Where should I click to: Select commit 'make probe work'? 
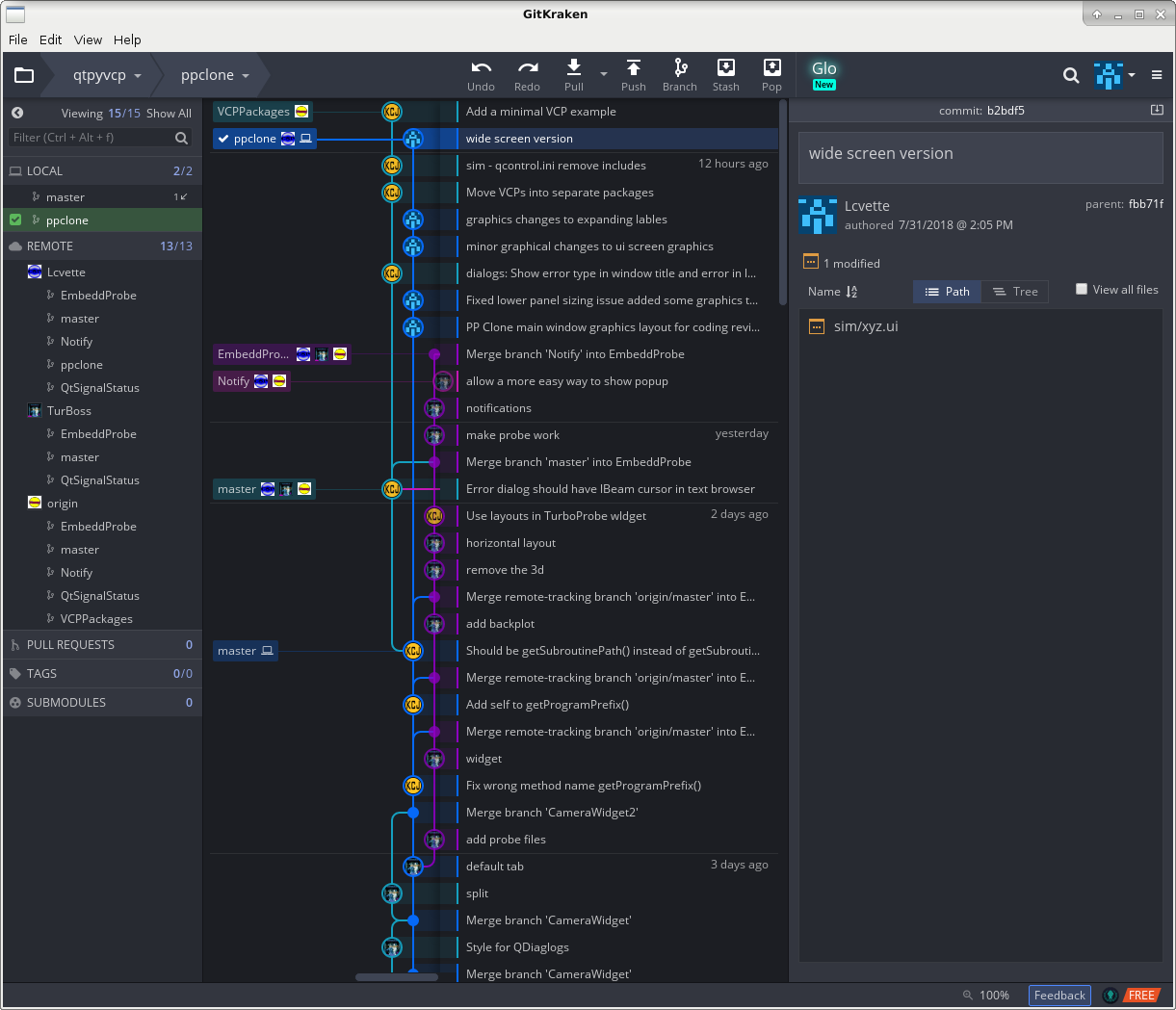[x=512, y=435]
